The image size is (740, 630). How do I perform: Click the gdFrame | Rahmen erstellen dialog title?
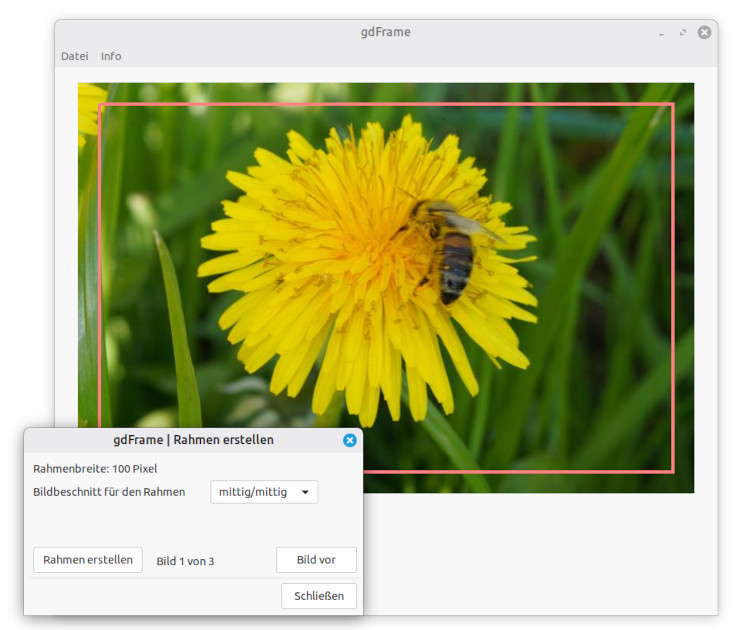pos(193,440)
